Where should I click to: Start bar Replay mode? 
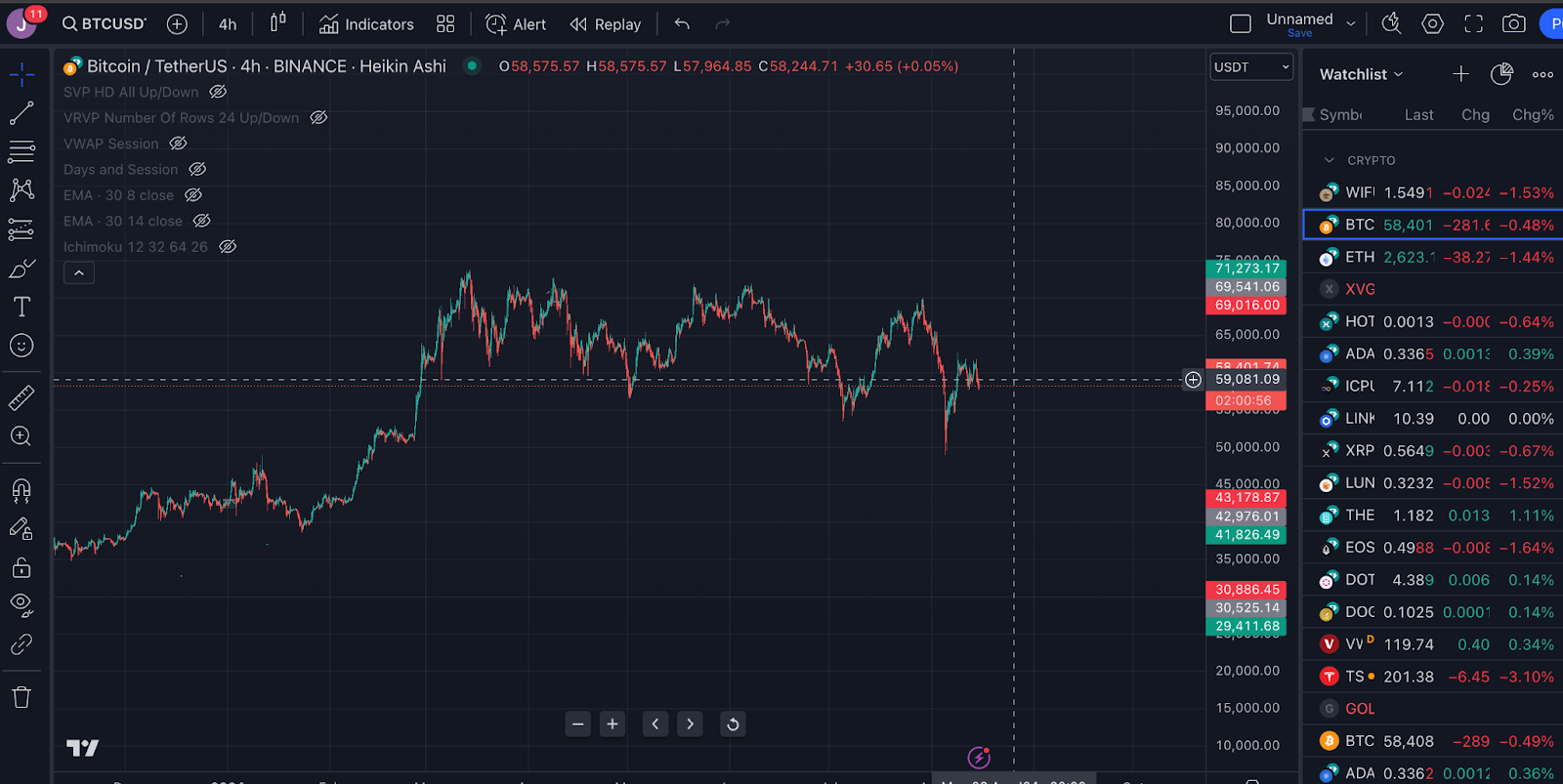(x=606, y=23)
